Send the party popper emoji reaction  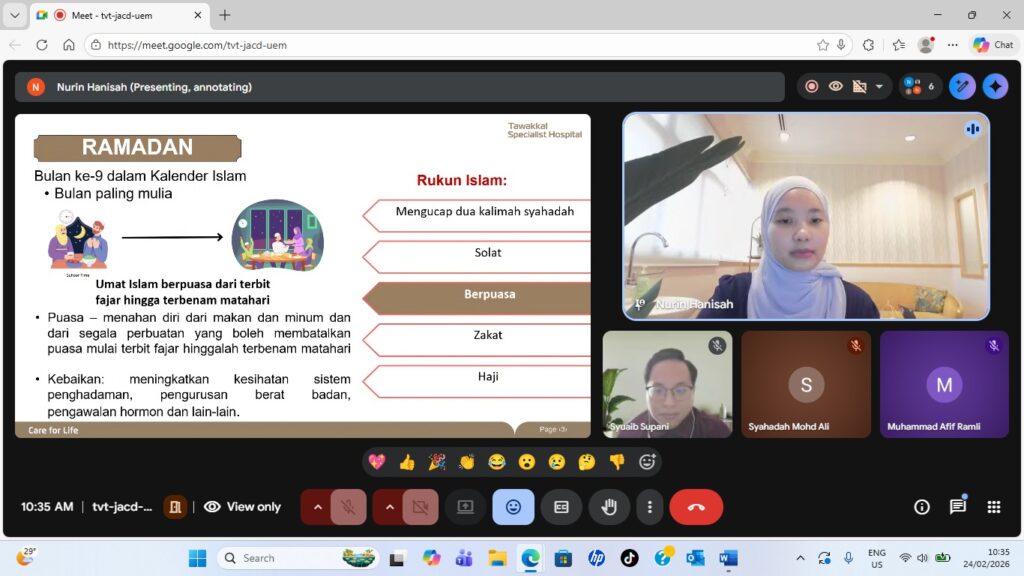tap(437, 462)
